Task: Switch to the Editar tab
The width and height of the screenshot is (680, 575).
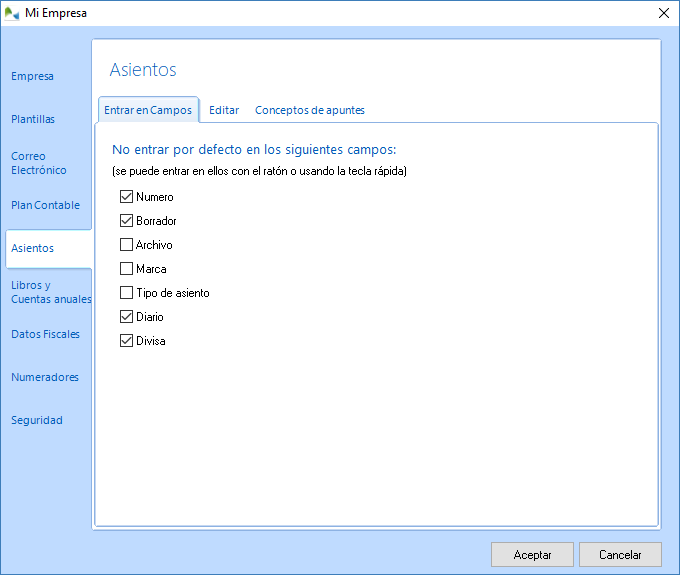Action: tap(224, 110)
